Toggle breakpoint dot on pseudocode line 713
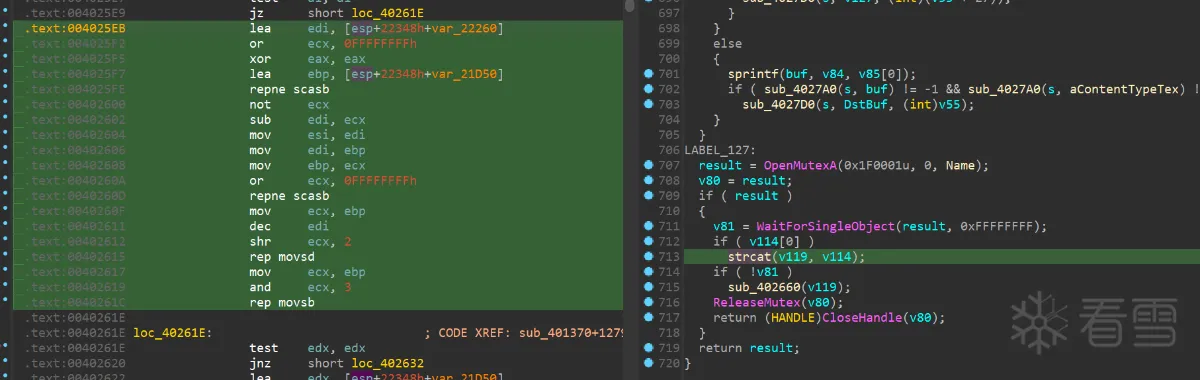The image size is (1200, 380). tap(649, 257)
